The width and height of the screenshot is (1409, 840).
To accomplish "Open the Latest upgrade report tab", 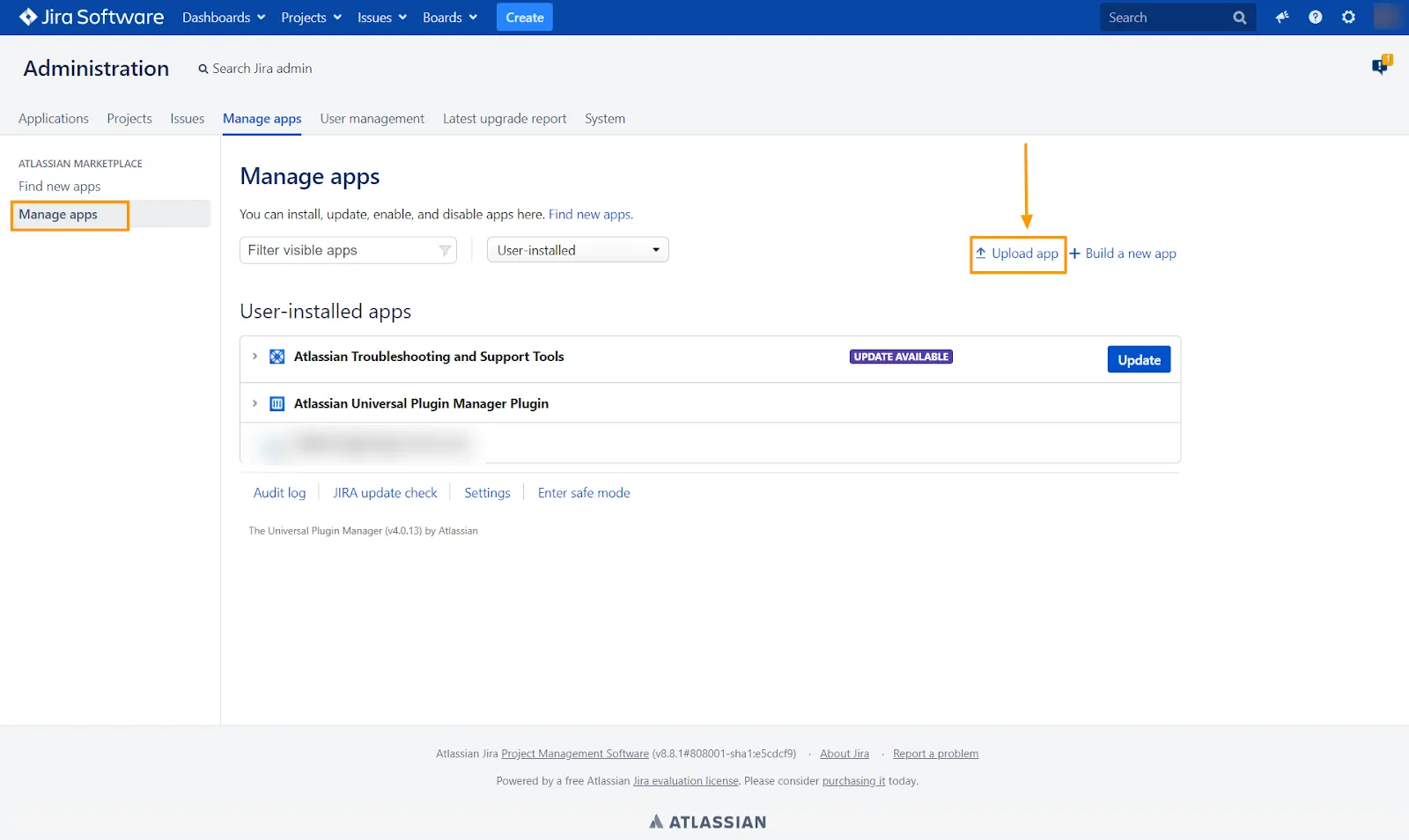I will (505, 119).
